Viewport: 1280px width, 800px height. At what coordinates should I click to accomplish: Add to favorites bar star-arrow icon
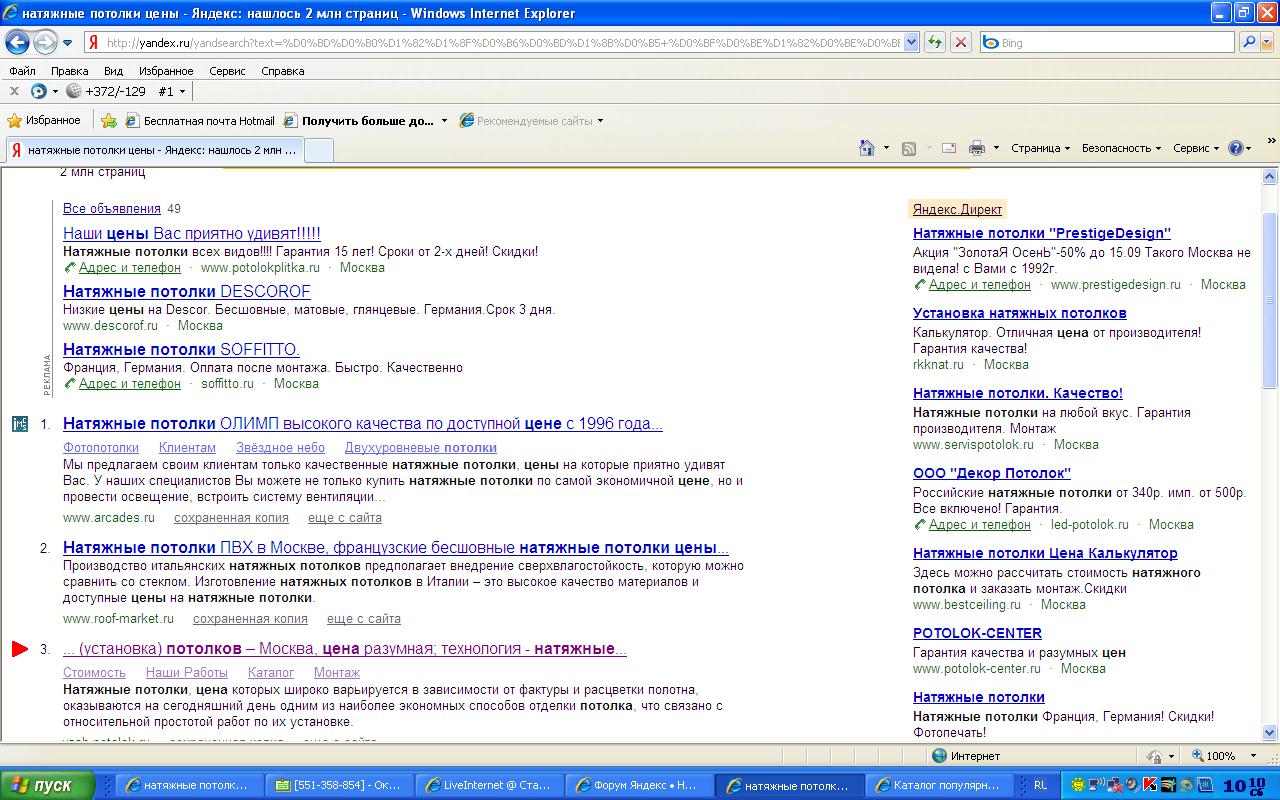tap(109, 121)
